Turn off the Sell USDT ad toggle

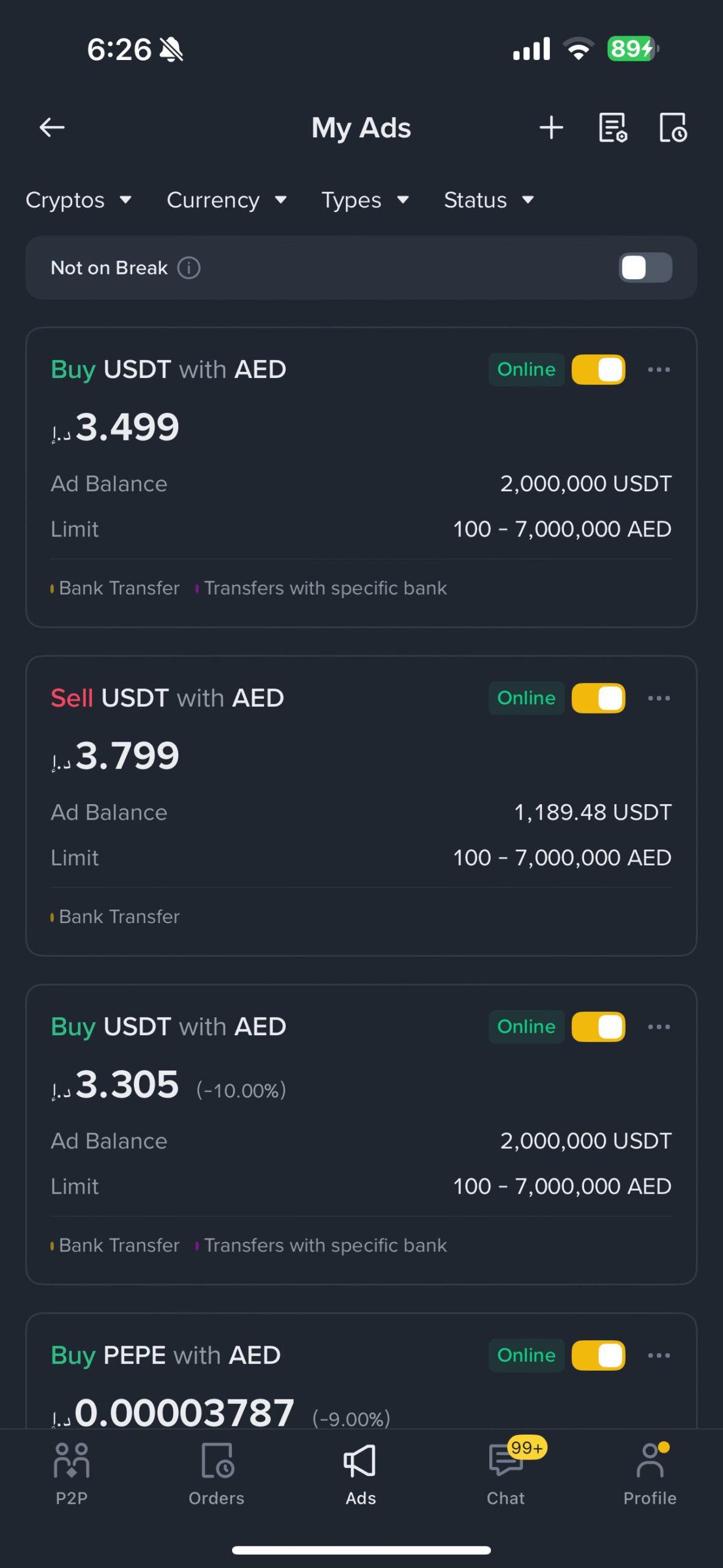598,698
